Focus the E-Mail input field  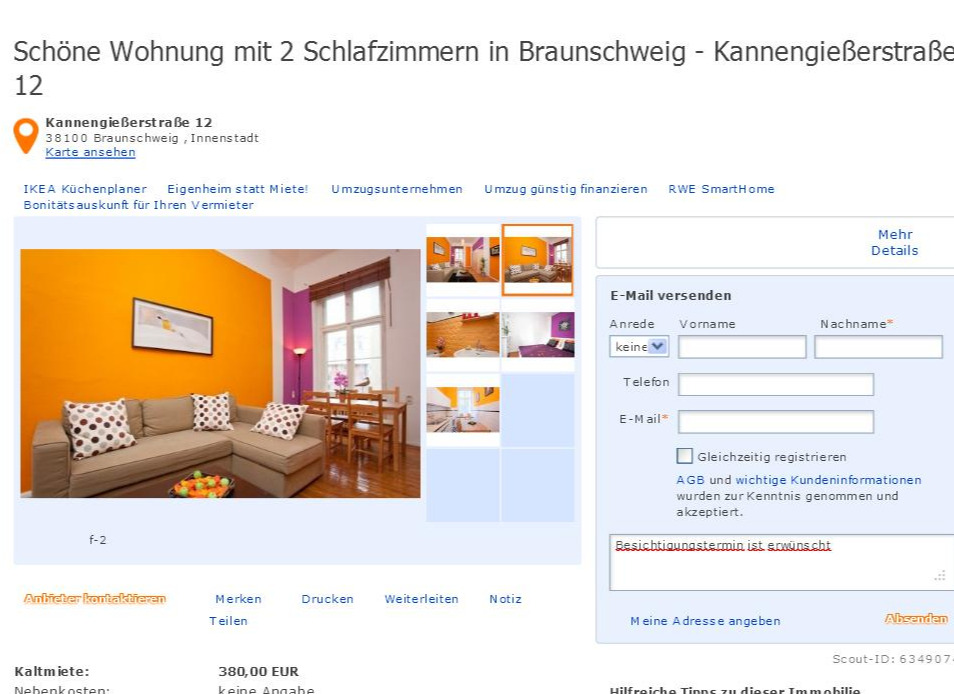point(776,422)
